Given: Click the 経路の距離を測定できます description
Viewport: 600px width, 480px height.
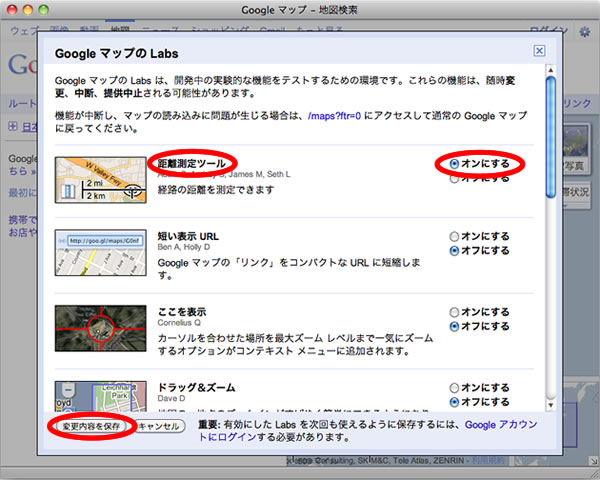Looking at the screenshot, I should tap(216, 190).
